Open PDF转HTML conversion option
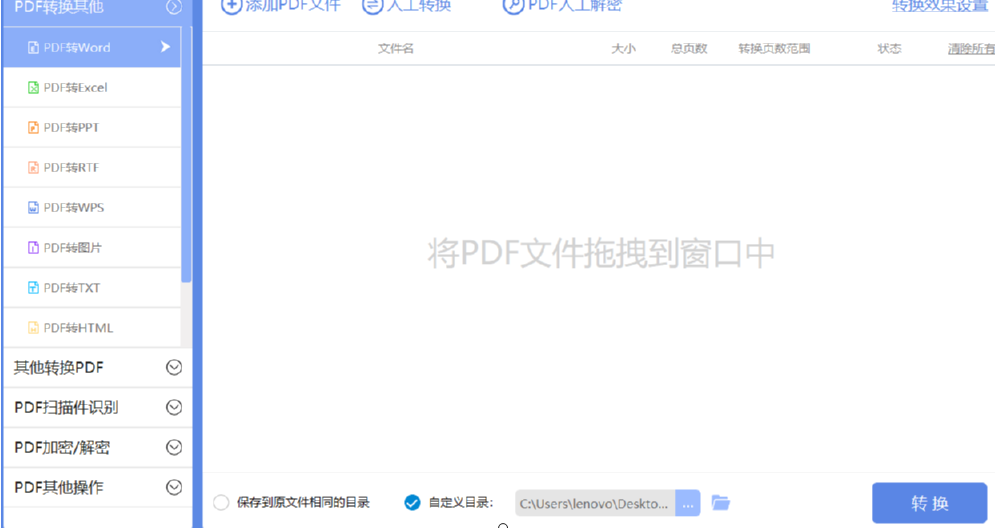 pyautogui.click(x=92, y=328)
